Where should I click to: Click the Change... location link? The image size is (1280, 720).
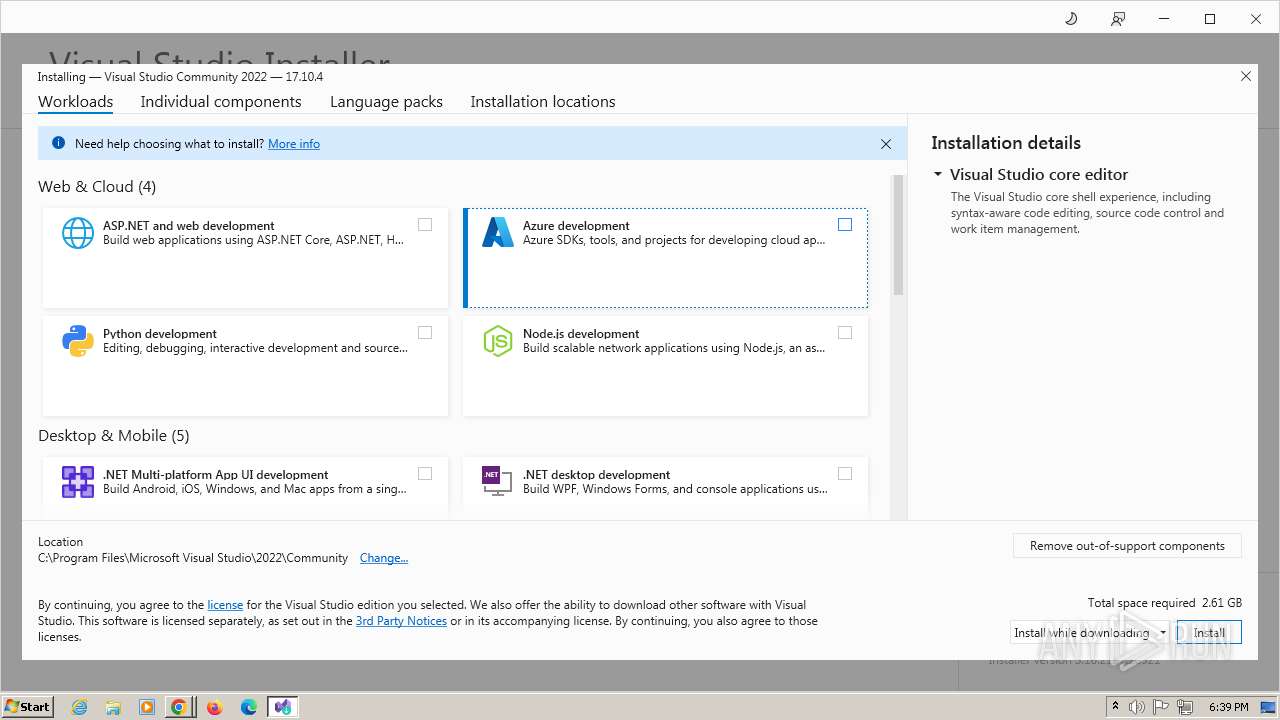(x=384, y=558)
